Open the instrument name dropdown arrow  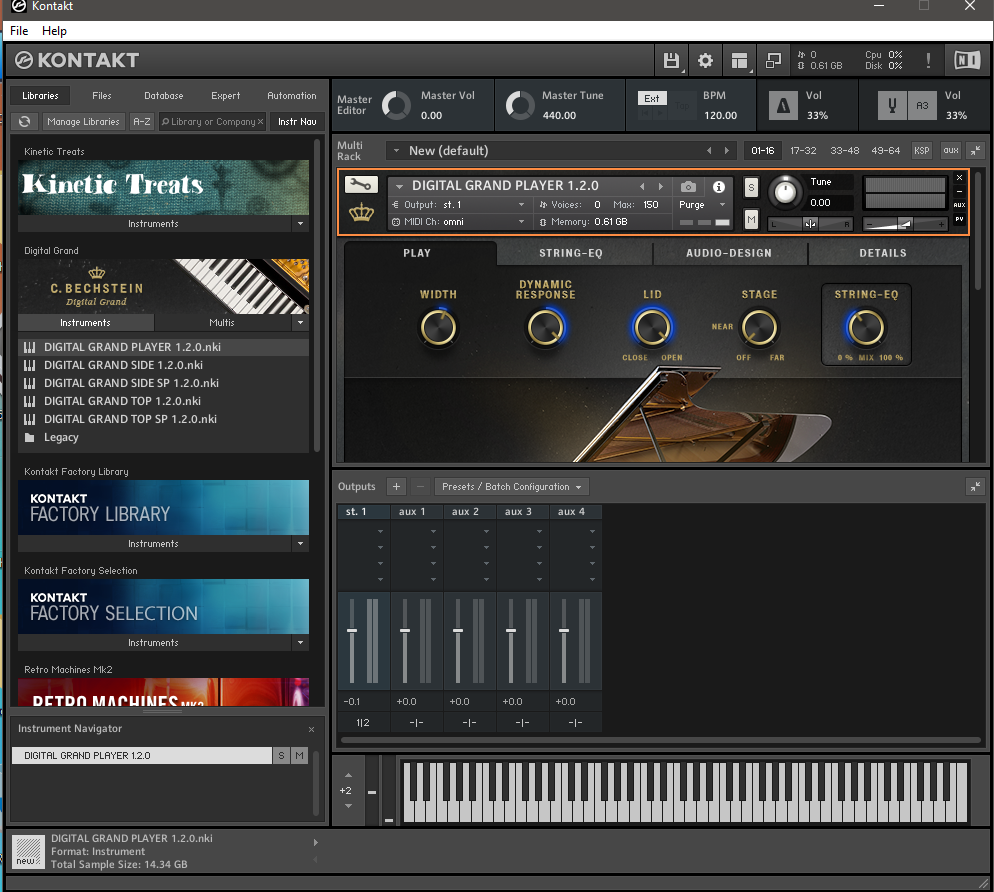[x=399, y=186]
